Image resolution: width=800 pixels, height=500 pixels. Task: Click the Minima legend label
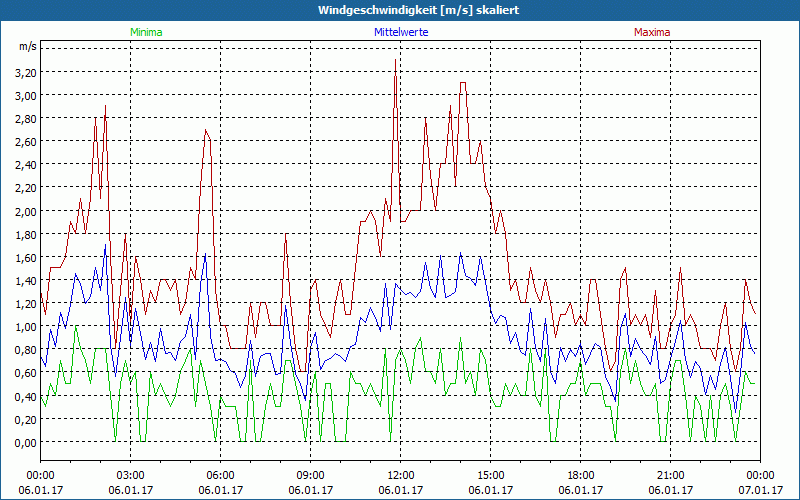pyautogui.click(x=146, y=32)
